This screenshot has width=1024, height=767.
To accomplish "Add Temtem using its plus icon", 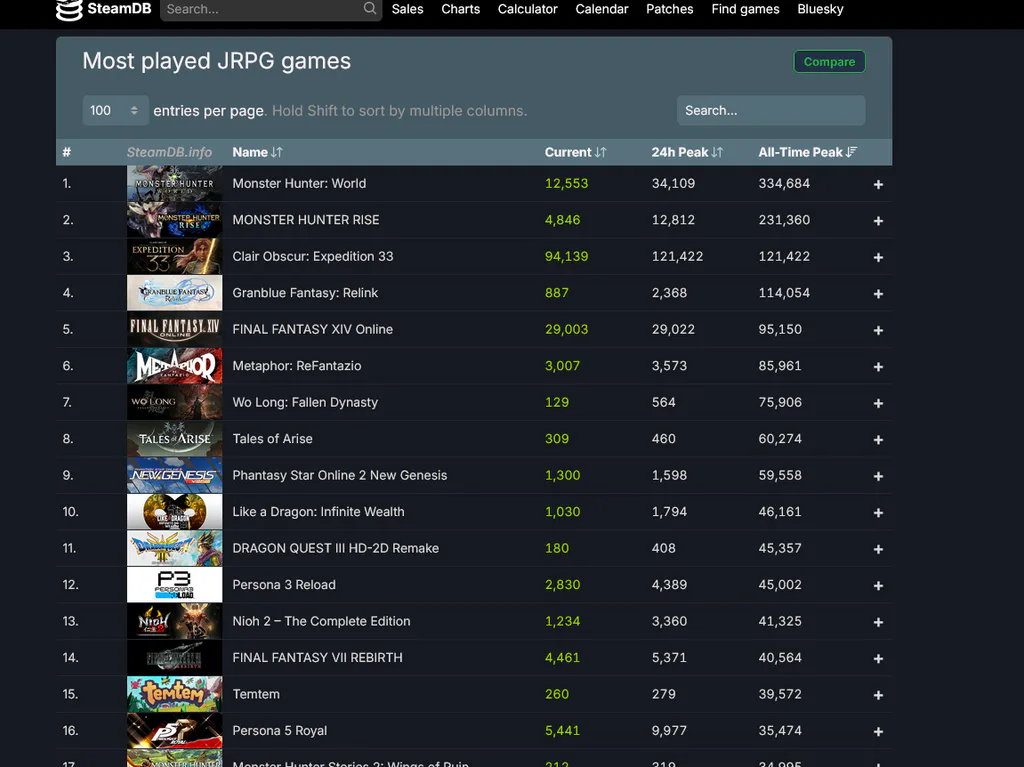I will point(878,695).
